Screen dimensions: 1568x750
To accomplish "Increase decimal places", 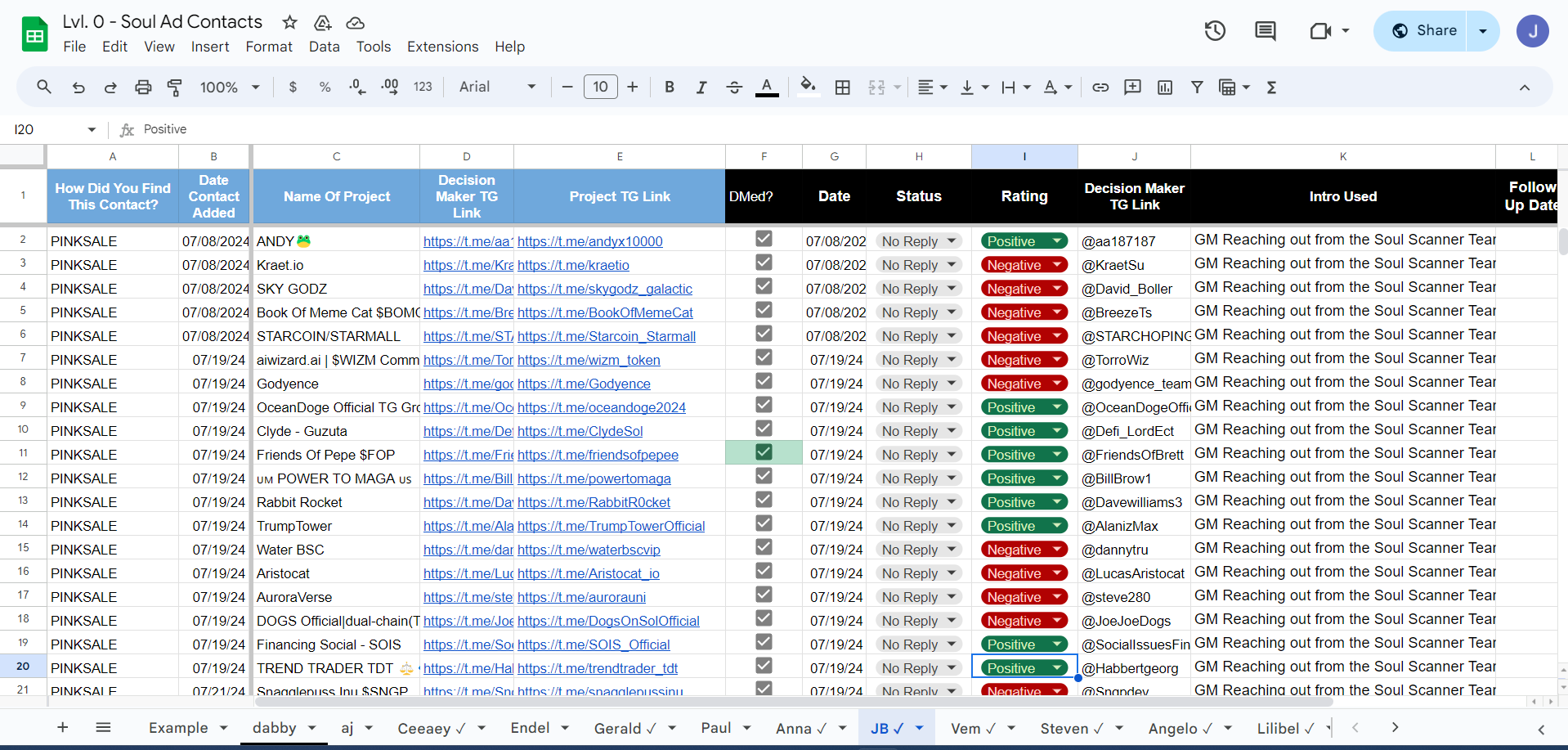I will [390, 87].
